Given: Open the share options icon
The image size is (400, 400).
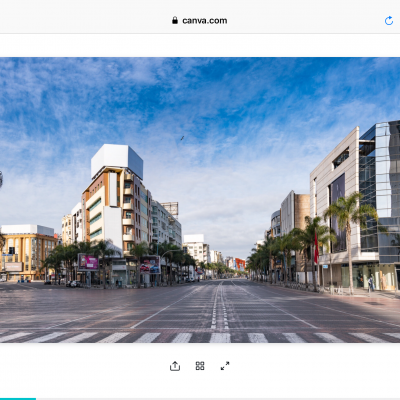Looking at the screenshot, I should click(x=175, y=366).
